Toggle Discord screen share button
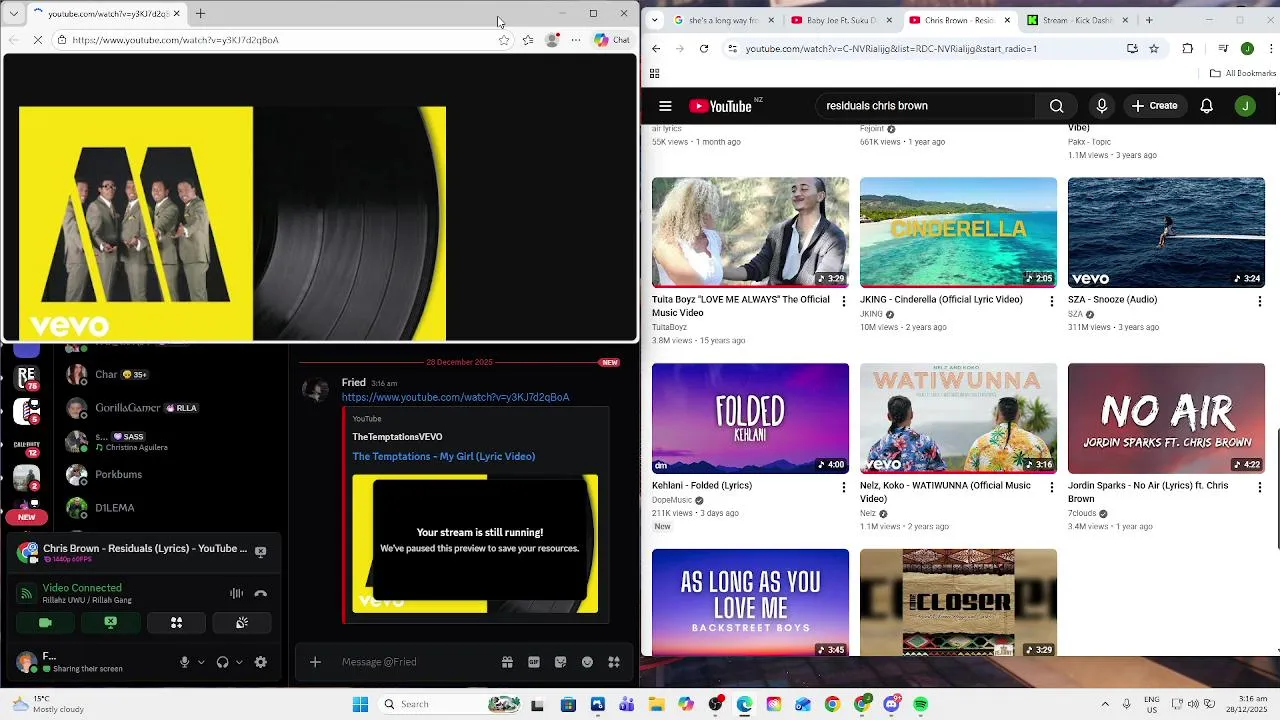Screen dimensions: 1280x720 (x=111, y=622)
